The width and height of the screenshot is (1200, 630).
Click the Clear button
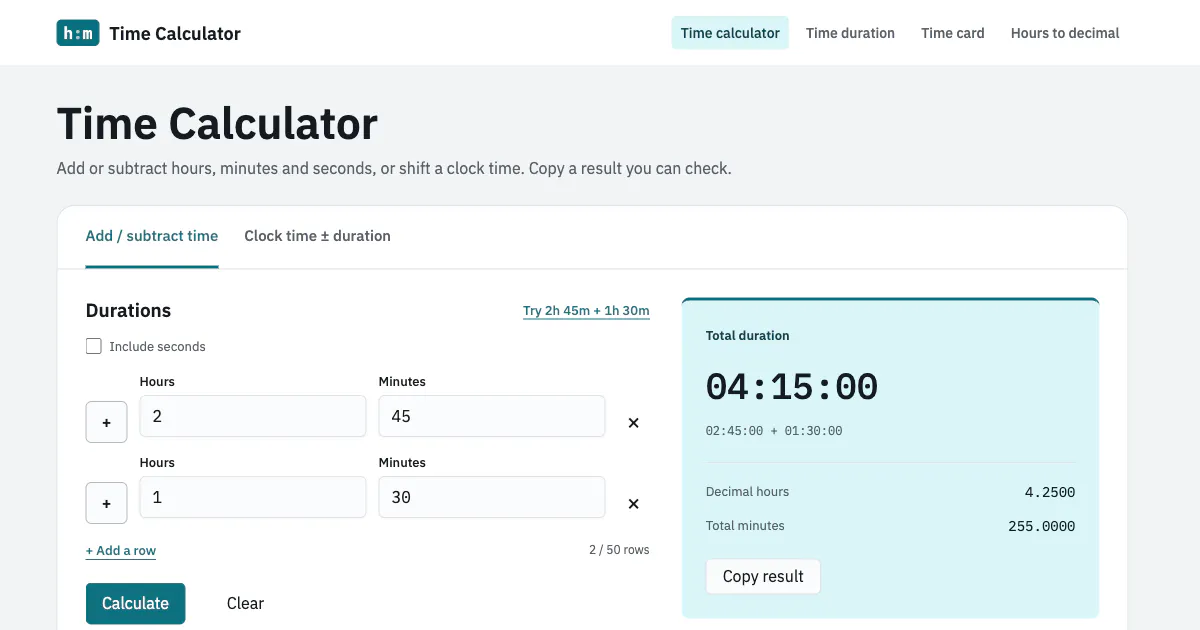point(245,603)
